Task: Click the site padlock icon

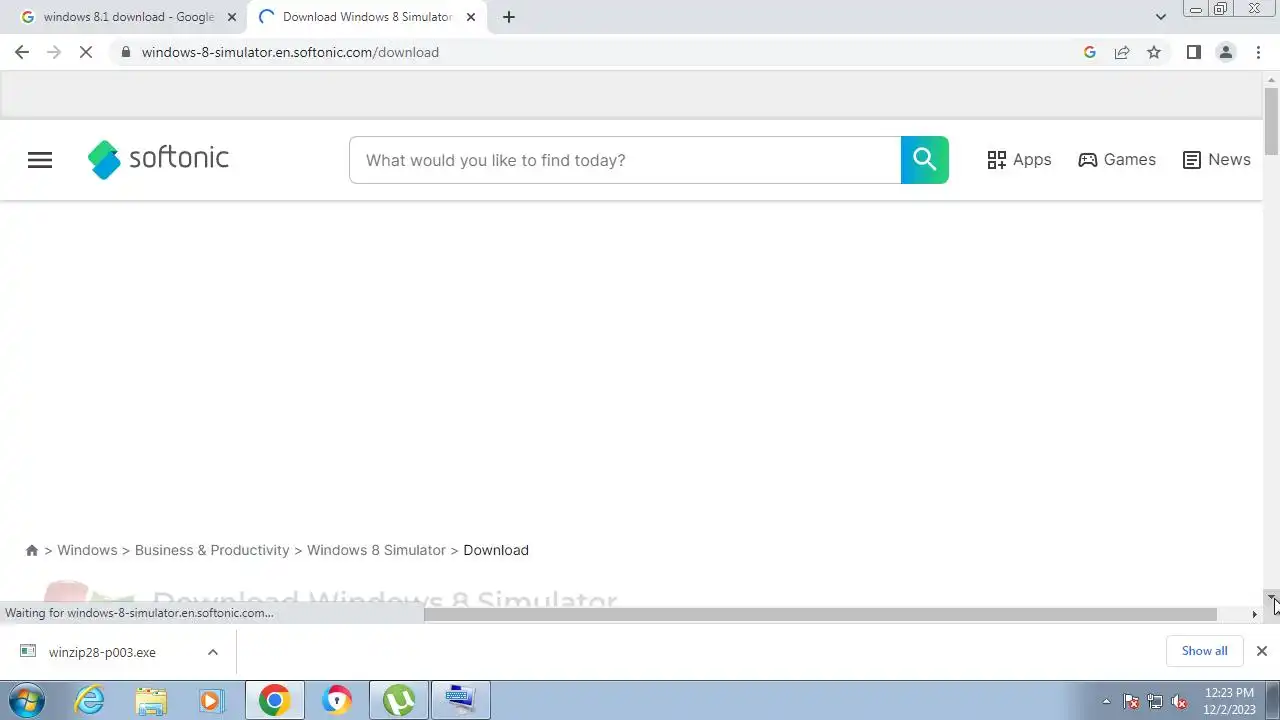Action: coord(125,52)
